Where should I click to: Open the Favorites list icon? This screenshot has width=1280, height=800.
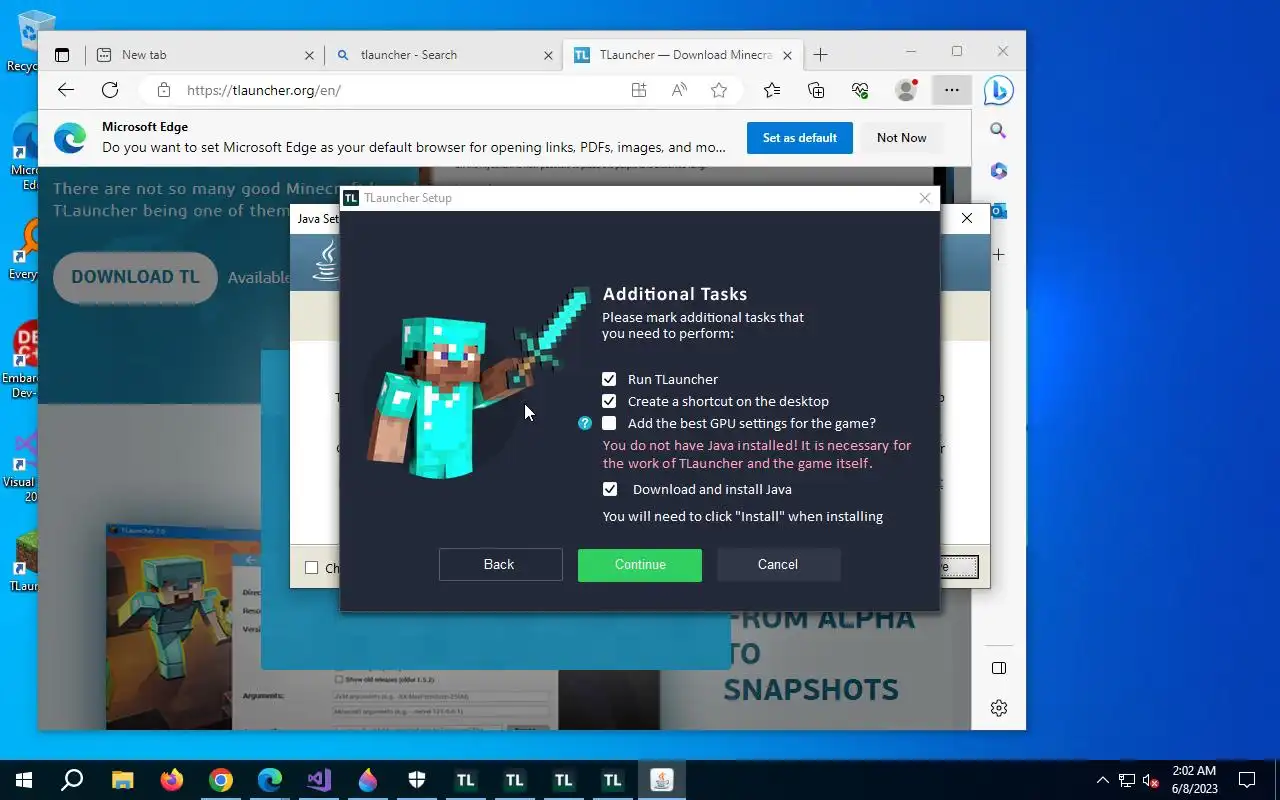[772, 90]
